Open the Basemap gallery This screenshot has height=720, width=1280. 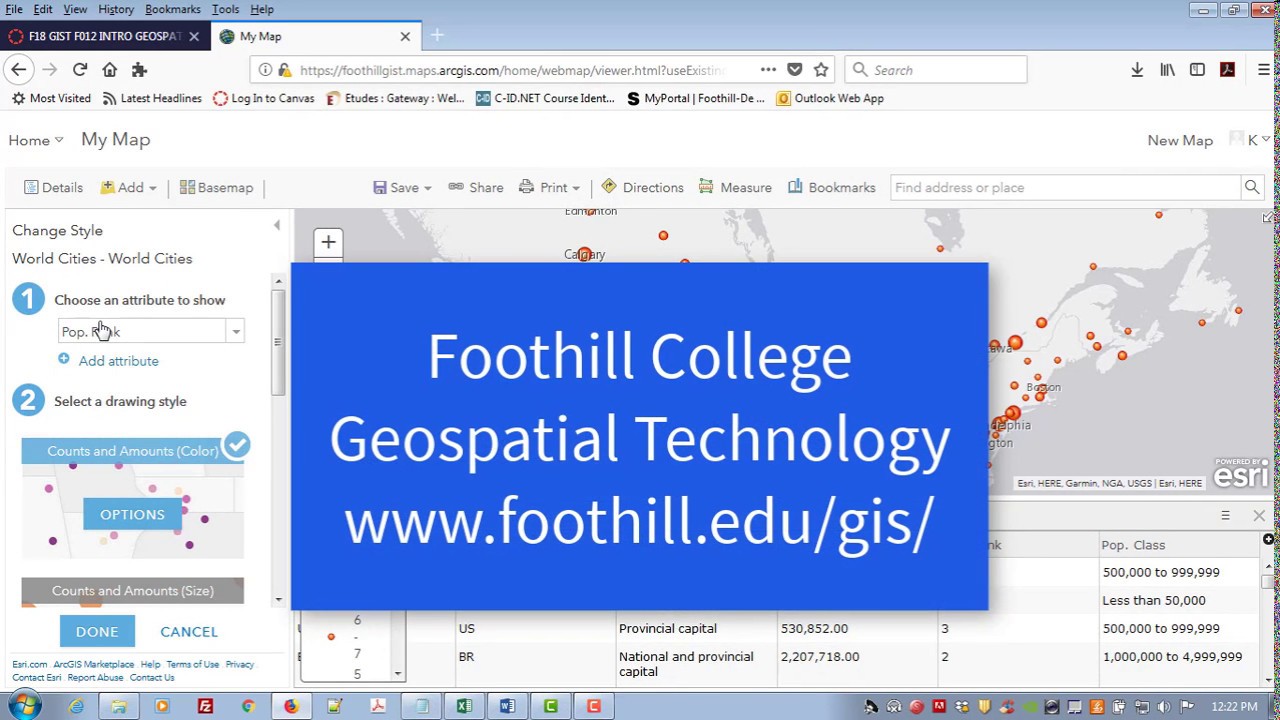click(x=216, y=187)
